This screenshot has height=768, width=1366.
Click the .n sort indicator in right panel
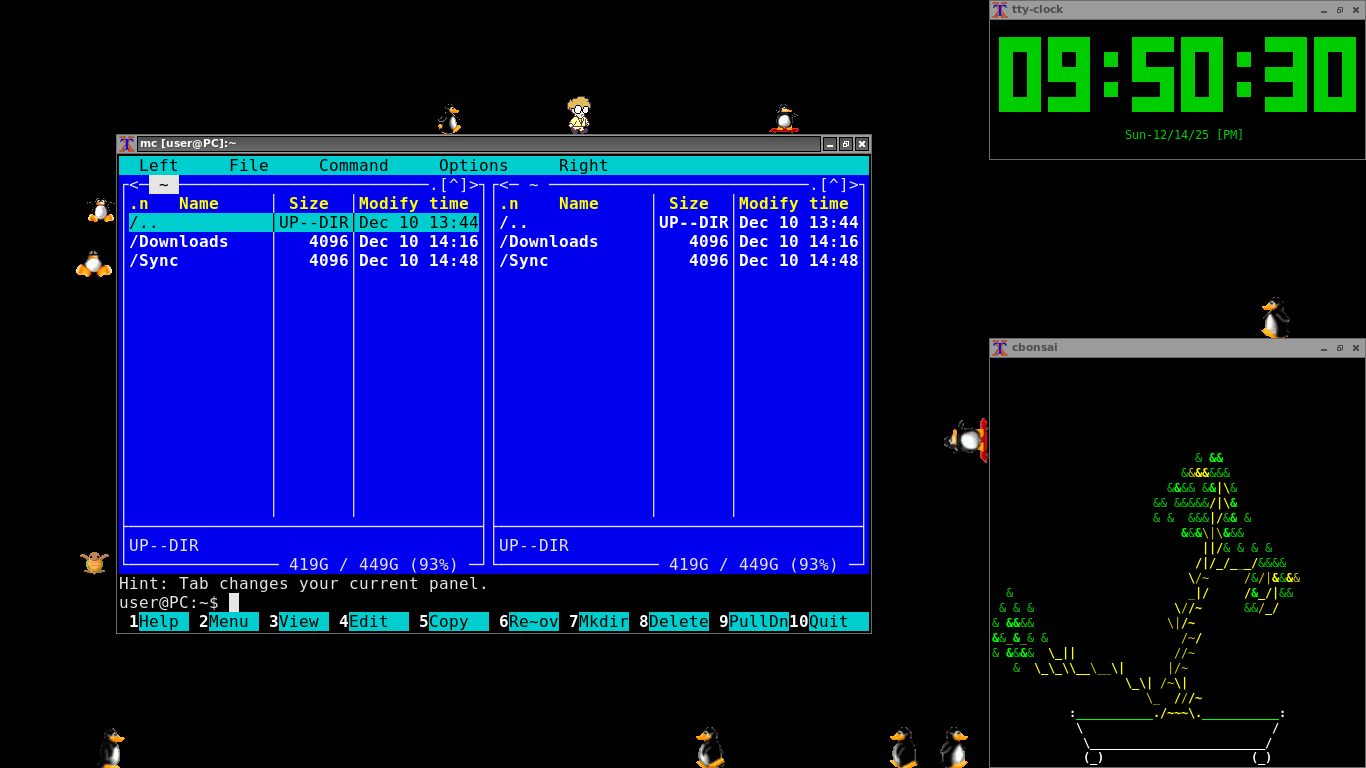tap(509, 204)
